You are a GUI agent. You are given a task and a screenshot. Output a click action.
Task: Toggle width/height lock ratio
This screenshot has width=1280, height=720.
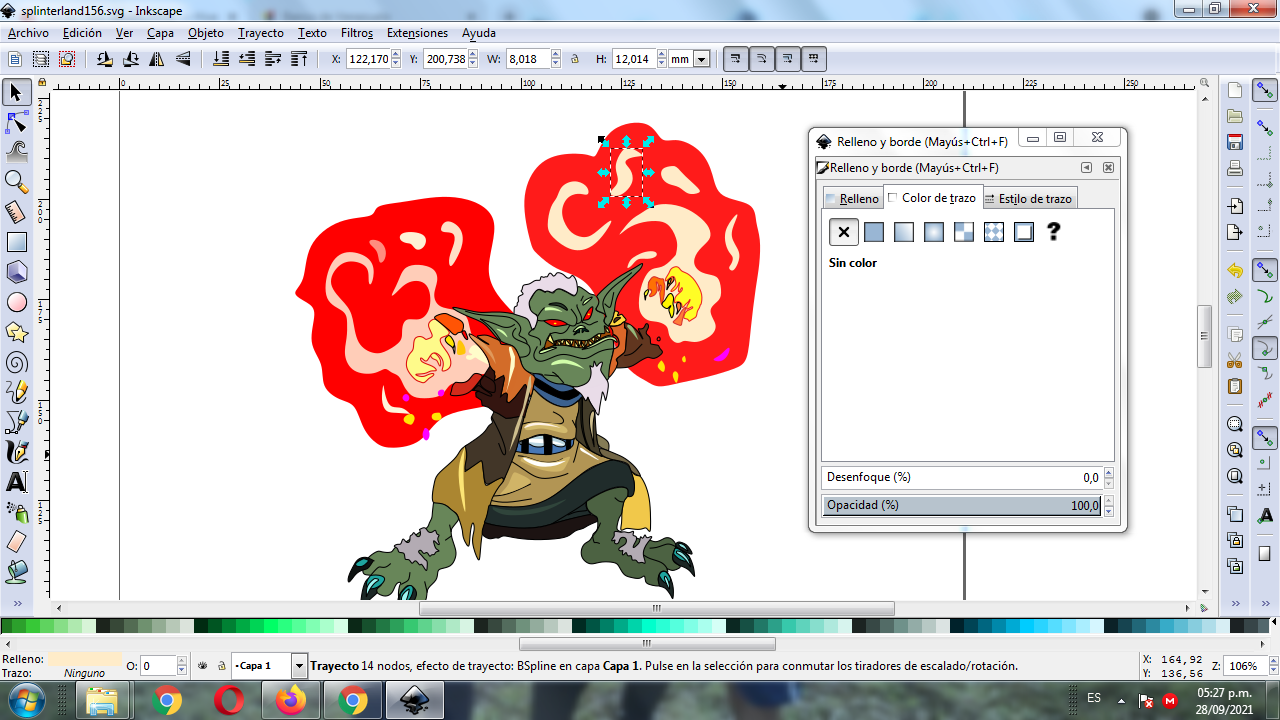(575, 59)
